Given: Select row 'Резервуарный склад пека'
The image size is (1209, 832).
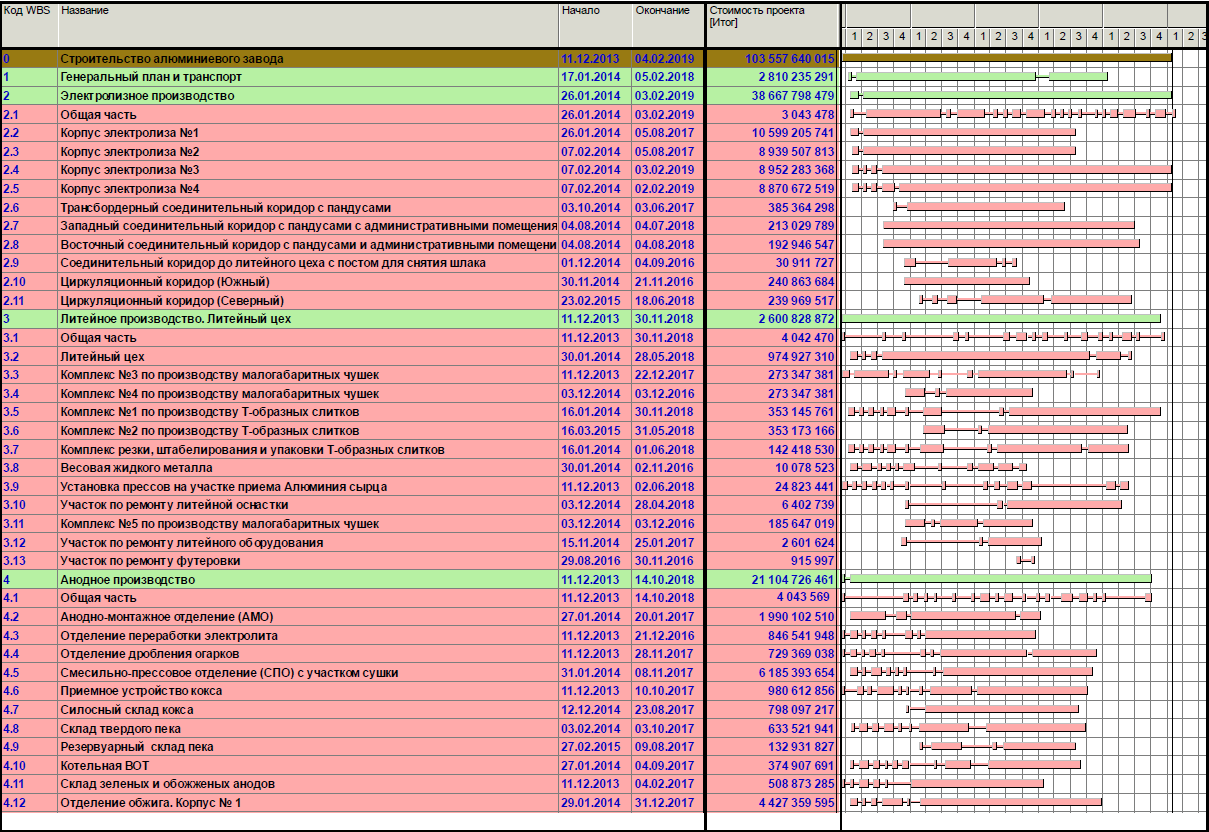Looking at the screenshot, I should tap(419, 747).
